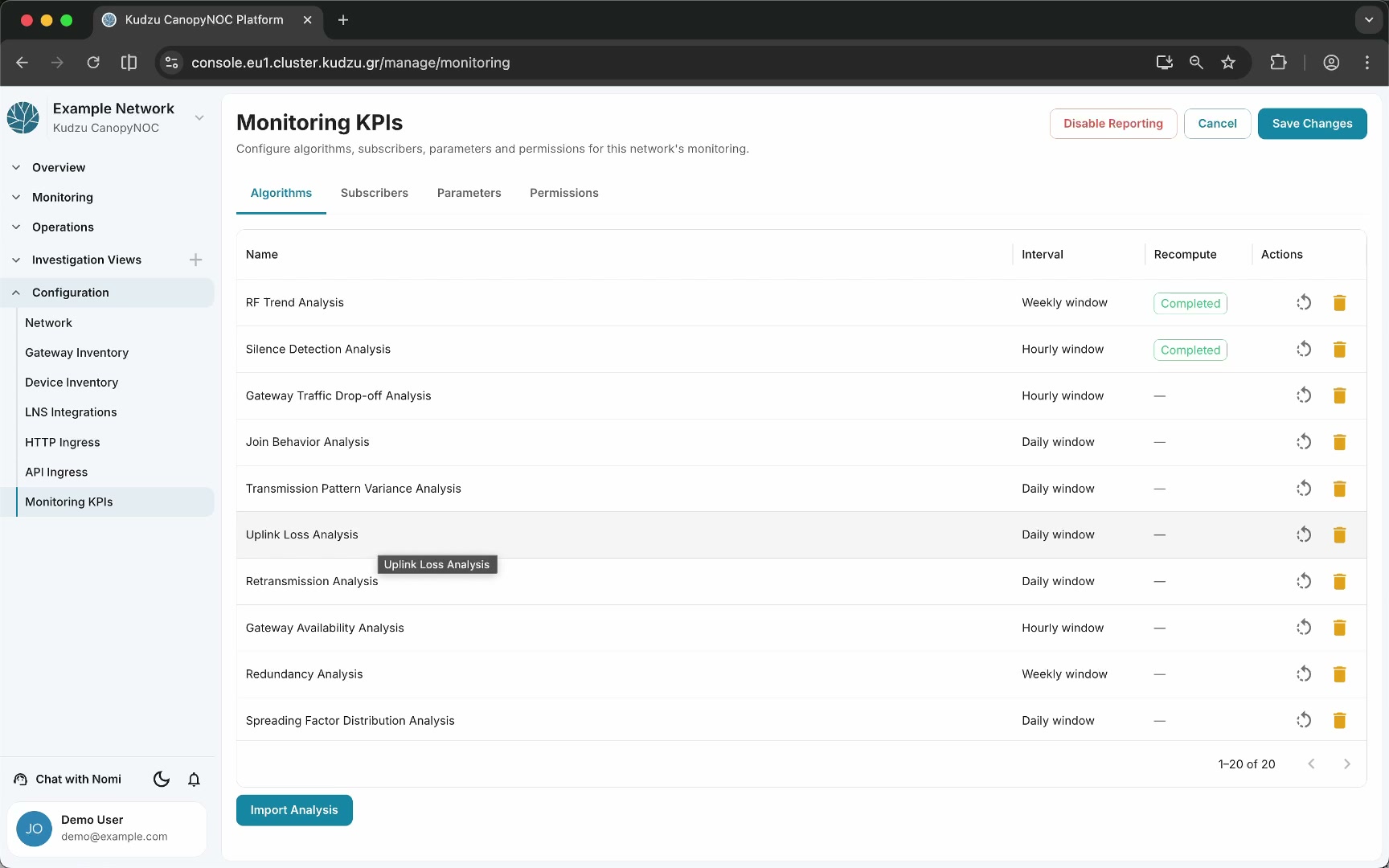Select Monitoring KPIs sidebar item
This screenshot has width=1389, height=868.
pyautogui.click(x=115, y=502)
